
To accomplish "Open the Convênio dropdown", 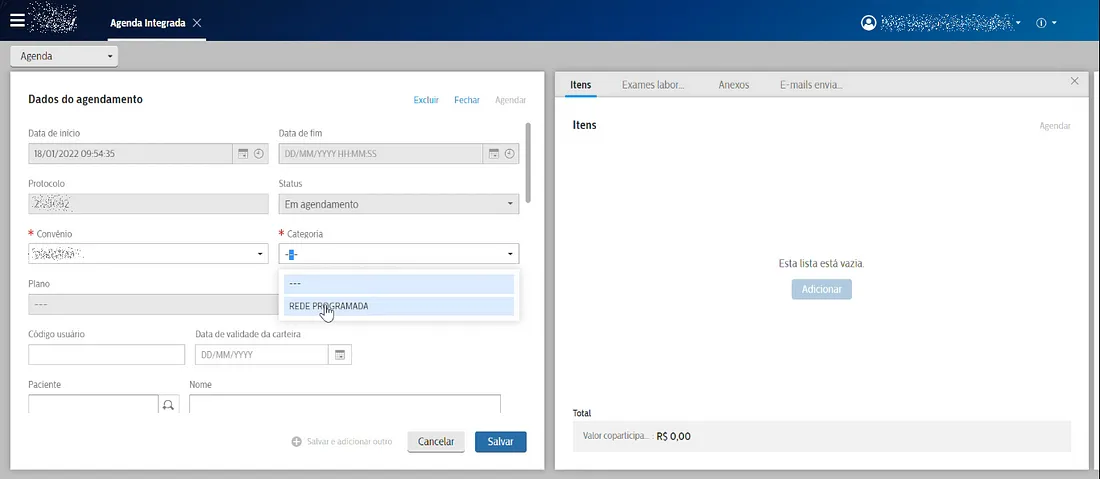I will click(x=148, y=254).
